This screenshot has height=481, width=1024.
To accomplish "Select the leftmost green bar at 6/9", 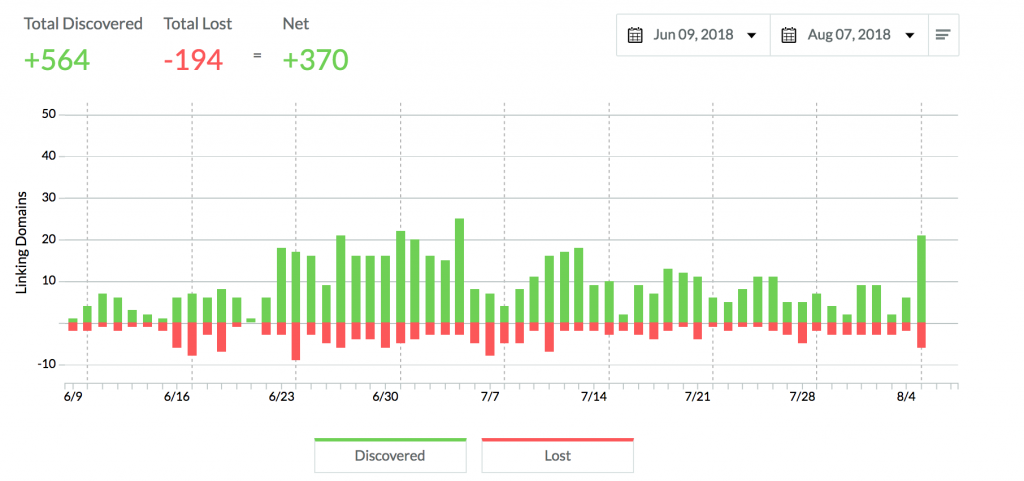I will coord(72,320).
